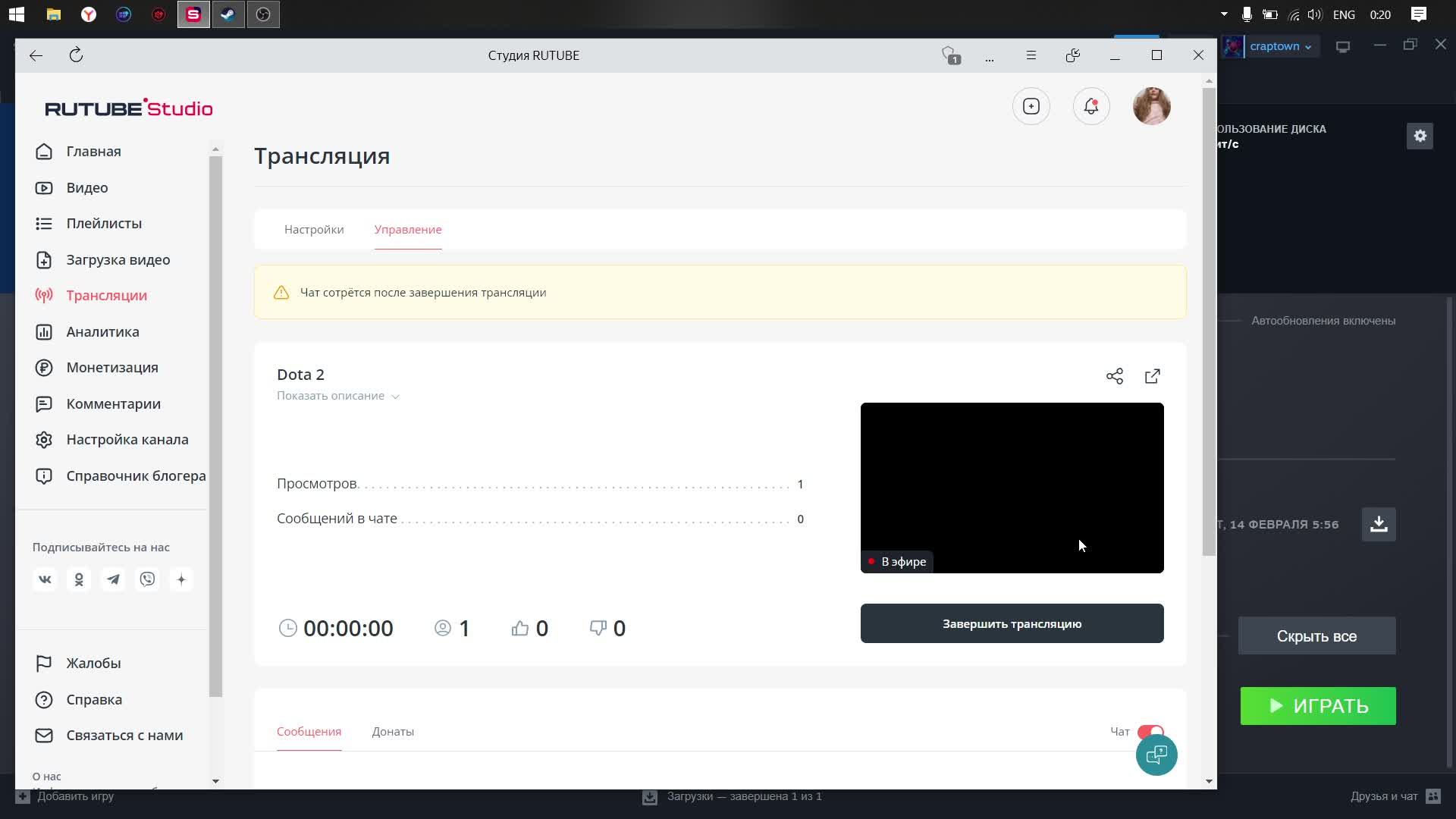Open stream in new window icon
This screenshot has height=819, width=1456.
[1153, 376]
